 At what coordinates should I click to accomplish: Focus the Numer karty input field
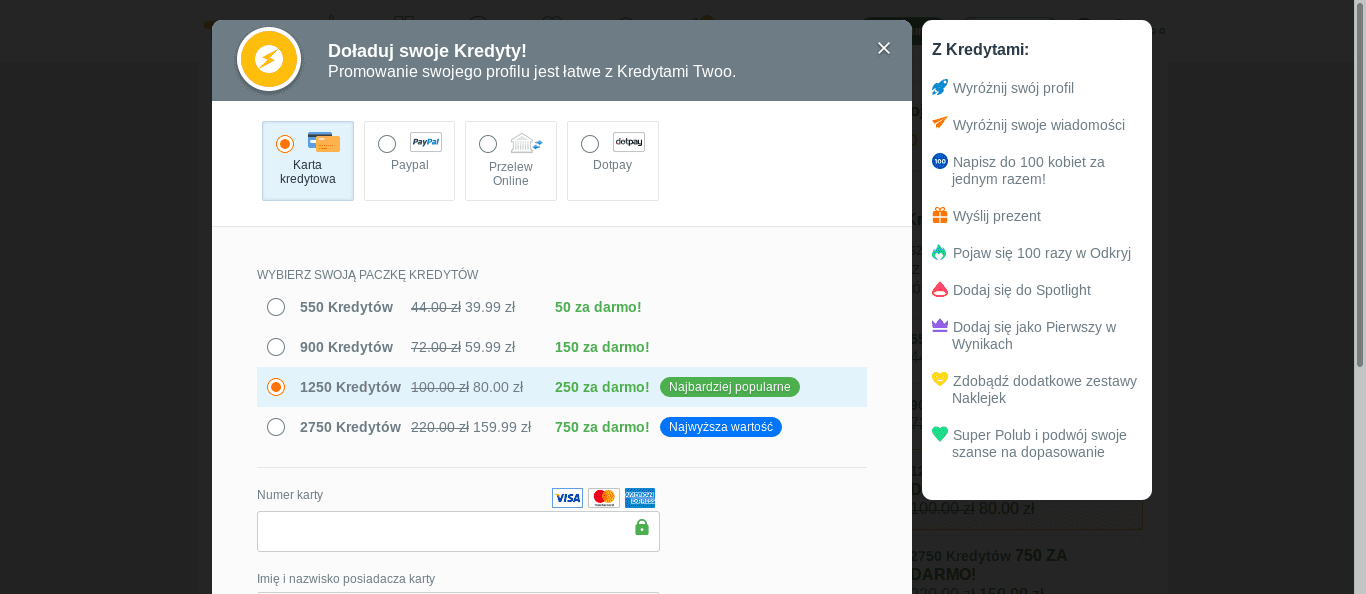(458, 531)
